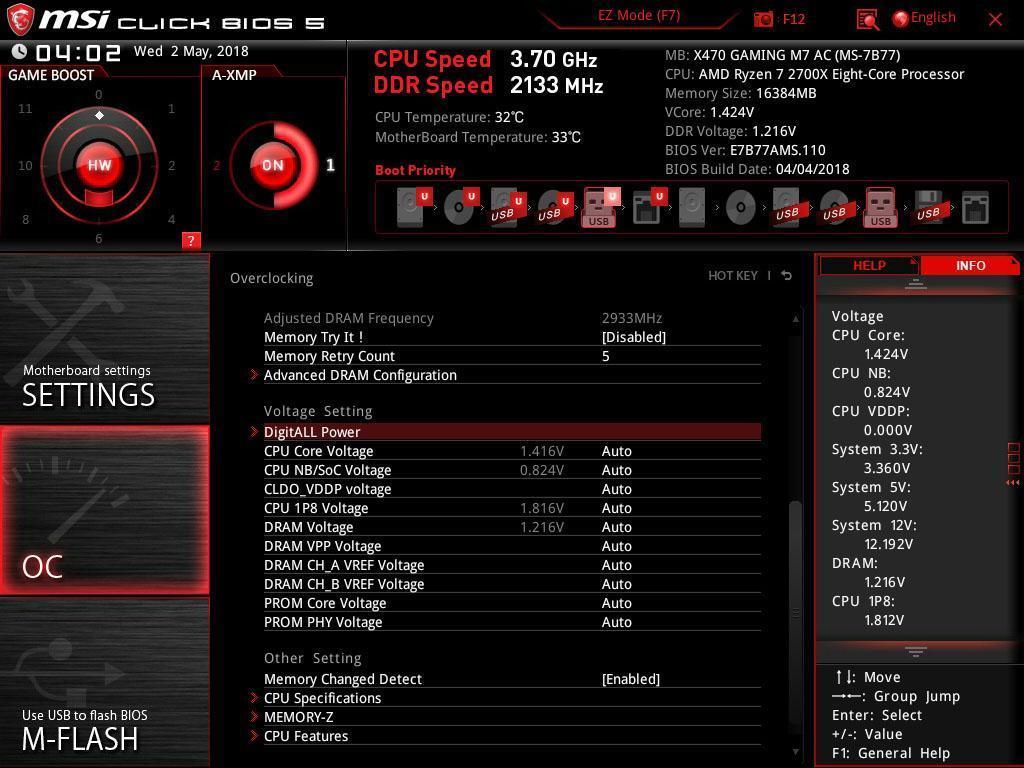Select the legacy network boot icon without badge
The image size is (1024, 768).
(975, 207)
